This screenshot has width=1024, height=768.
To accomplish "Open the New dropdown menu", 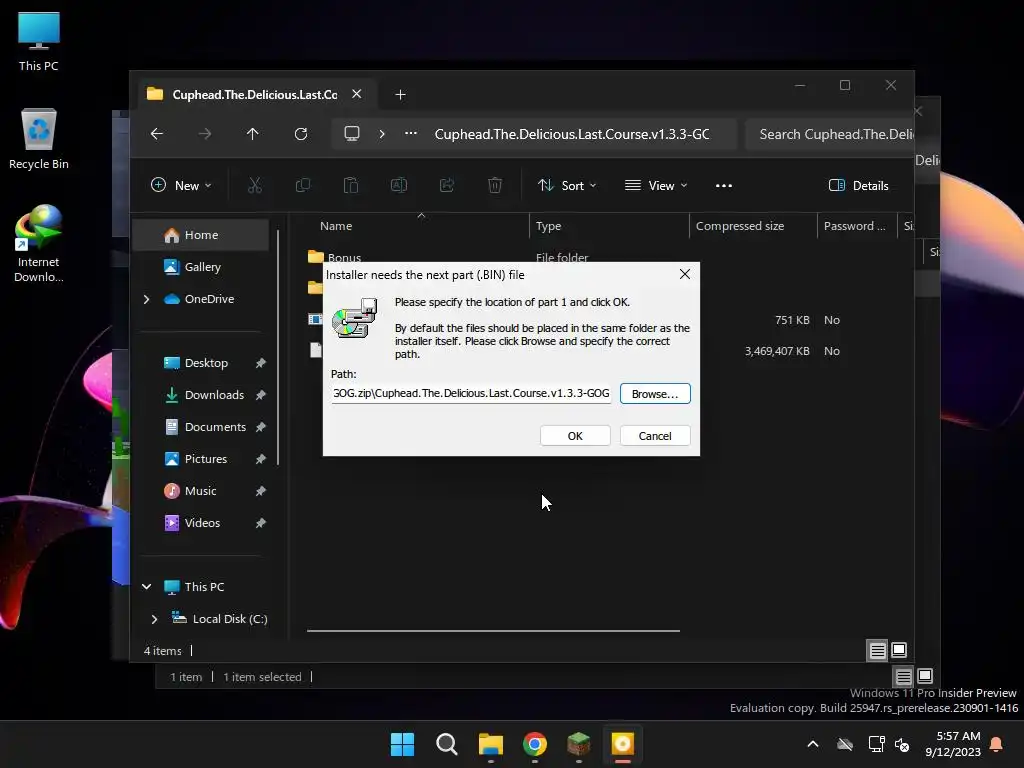I will coord(181,185).
